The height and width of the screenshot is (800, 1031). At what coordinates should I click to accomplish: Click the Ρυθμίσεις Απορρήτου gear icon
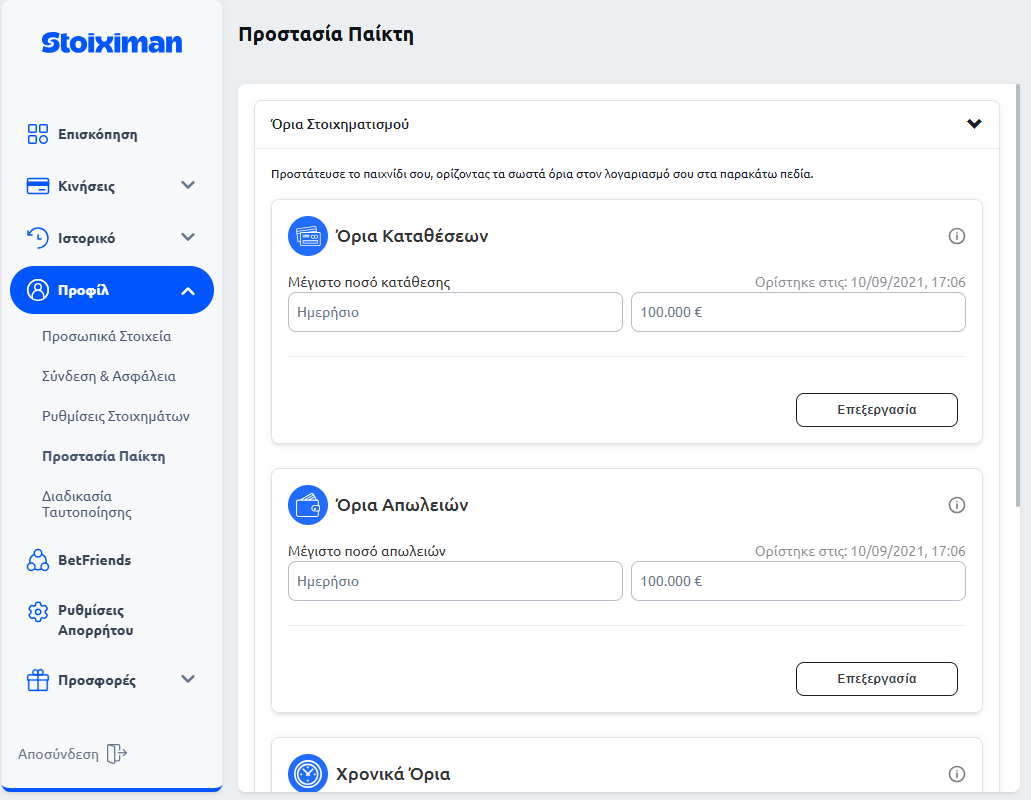coord(38,611)
